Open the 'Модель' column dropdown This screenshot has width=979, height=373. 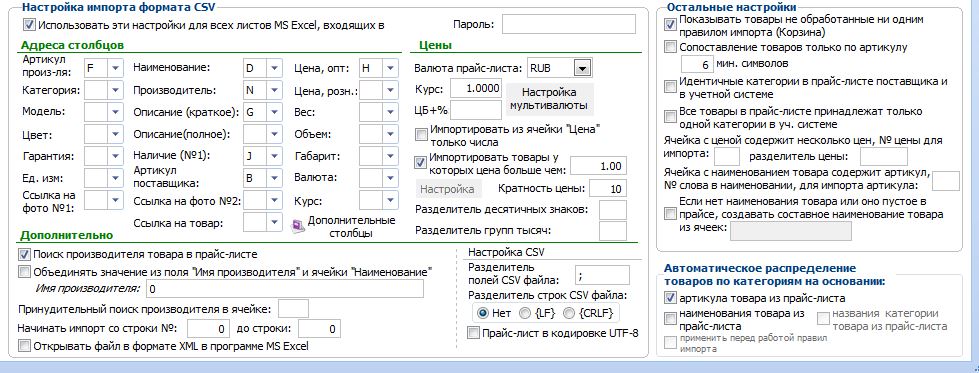[116, 112]
